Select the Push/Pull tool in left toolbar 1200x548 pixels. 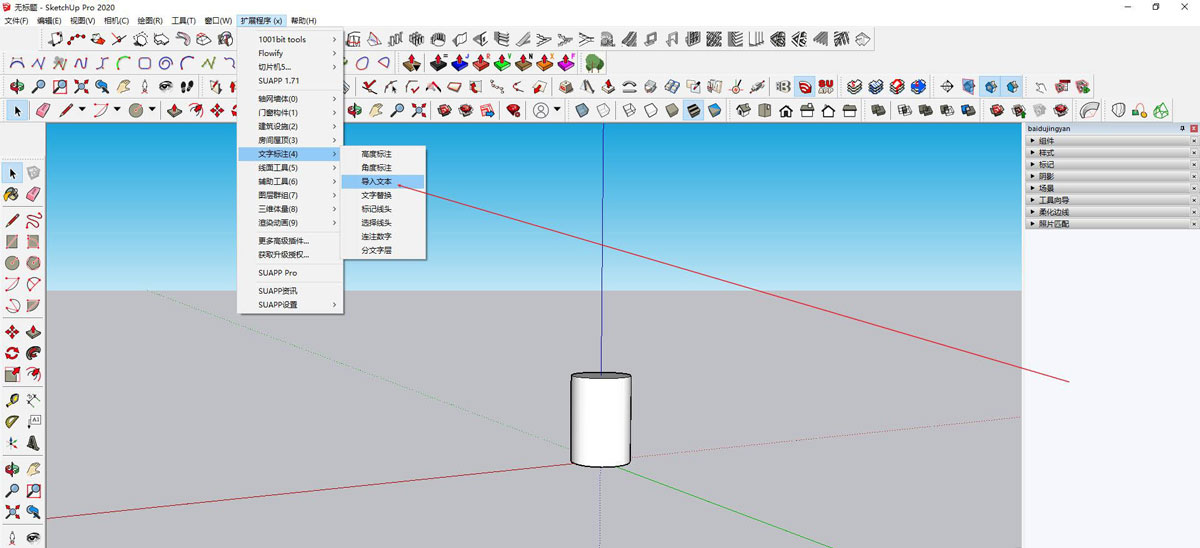point(33,331)
